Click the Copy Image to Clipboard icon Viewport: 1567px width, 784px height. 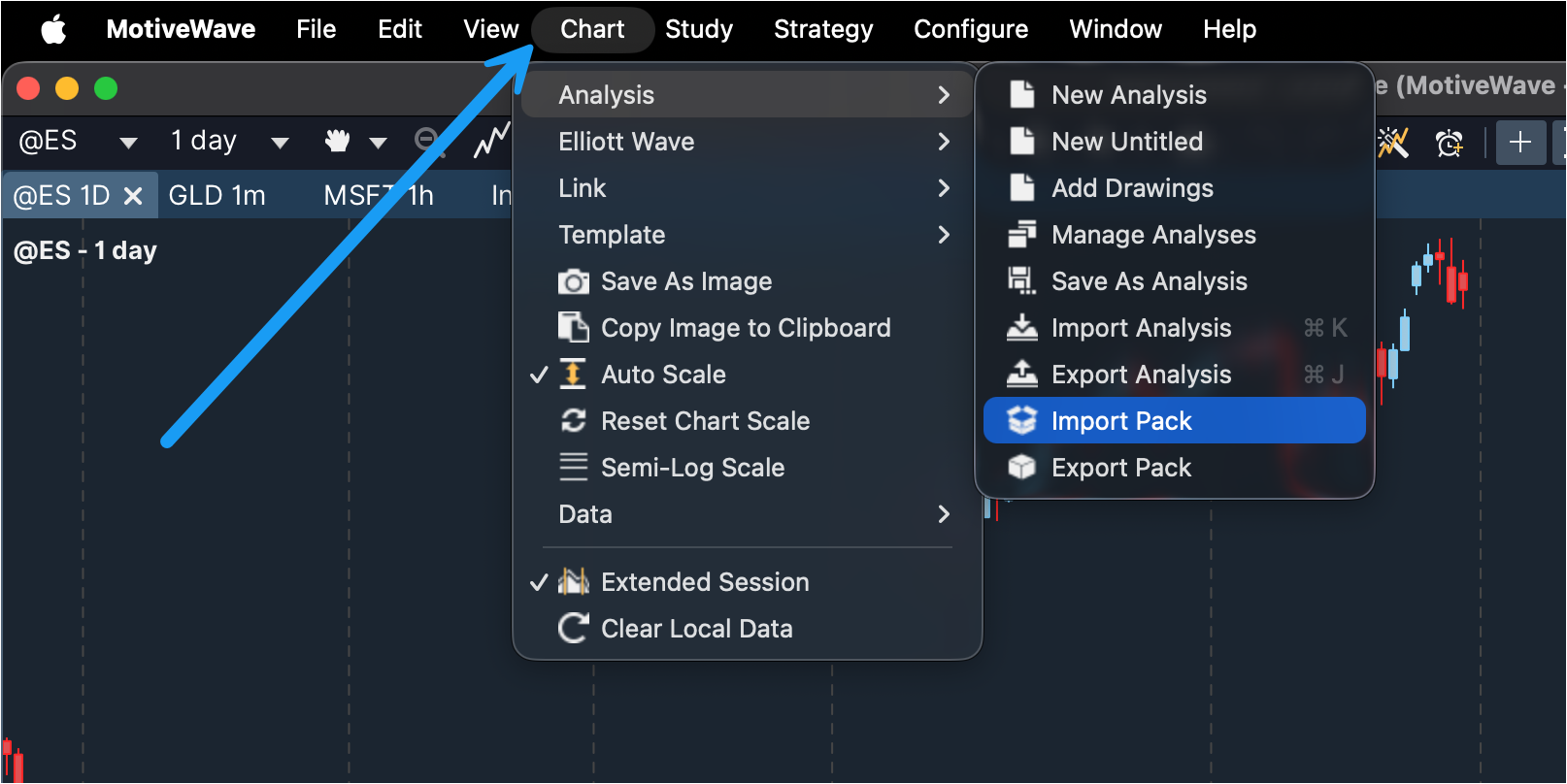573,328
